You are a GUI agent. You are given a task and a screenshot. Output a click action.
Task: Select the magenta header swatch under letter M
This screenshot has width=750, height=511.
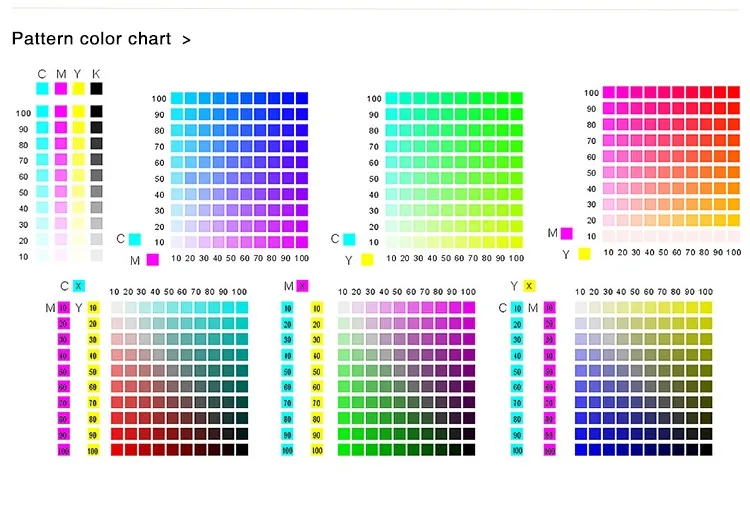pyautogui.click(x=60, y=89)
